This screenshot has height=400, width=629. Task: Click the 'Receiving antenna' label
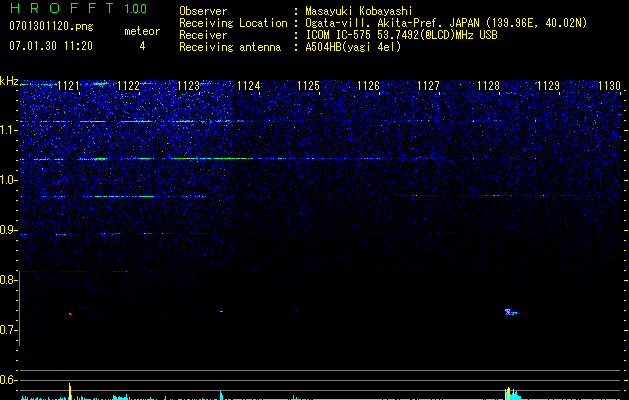point(230,47)
